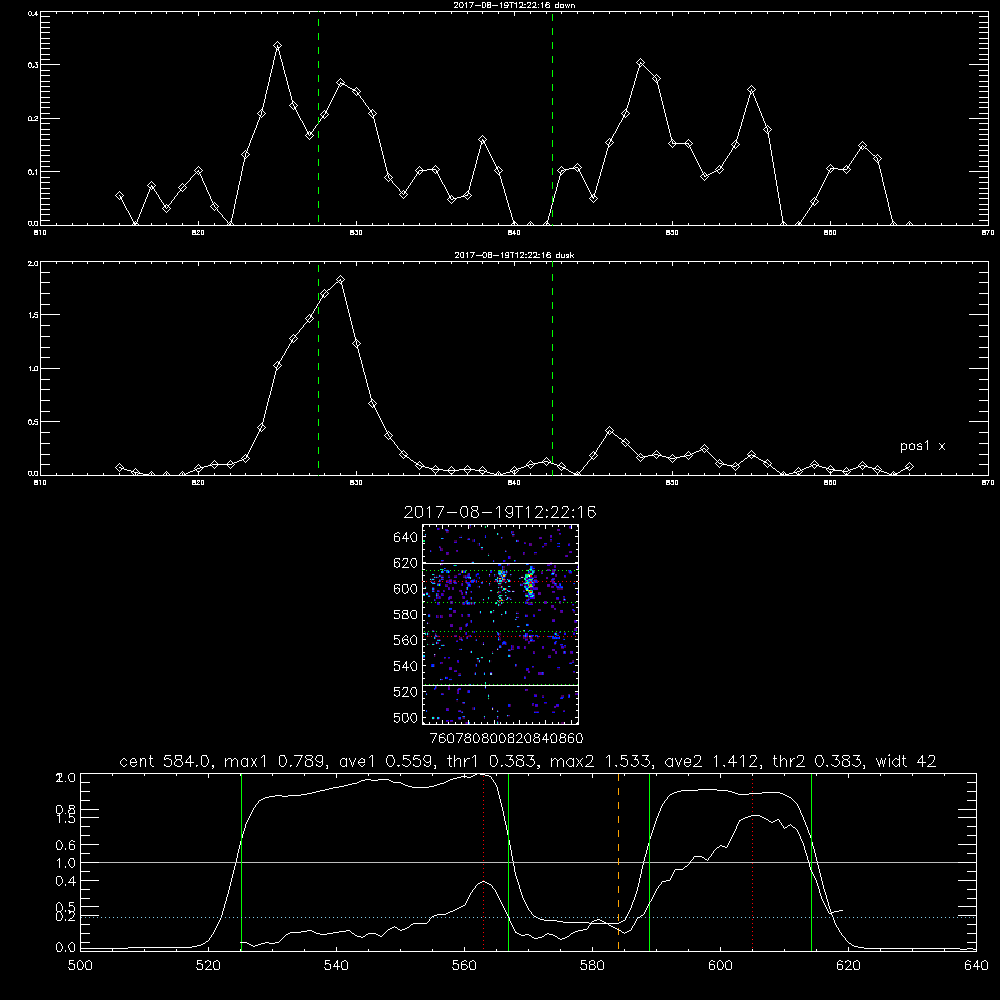Select left green dashed line in dawn plot
The width and height of the screenshot is (1000, 1000).
[318, 118]
